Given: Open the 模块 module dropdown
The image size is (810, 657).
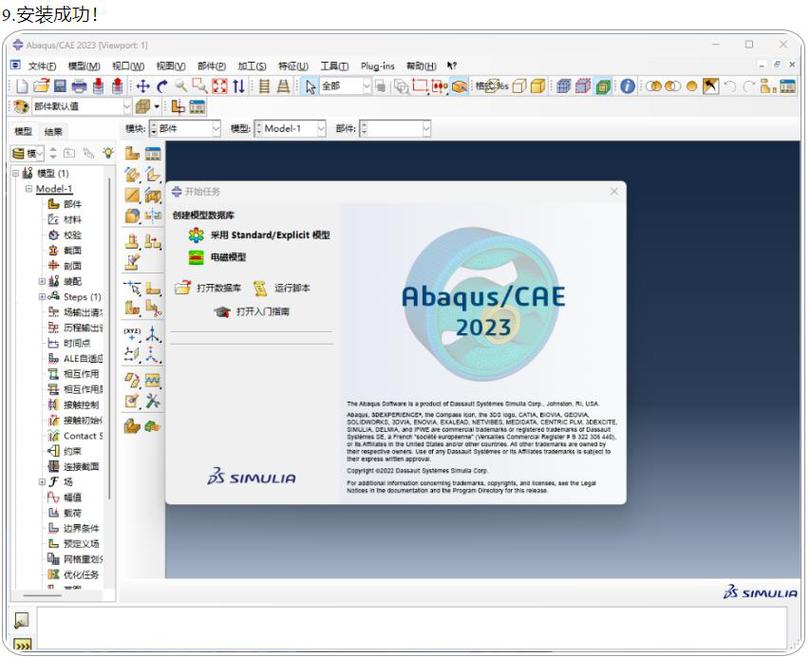Looking at the screenshot, I should click(184, 129).
